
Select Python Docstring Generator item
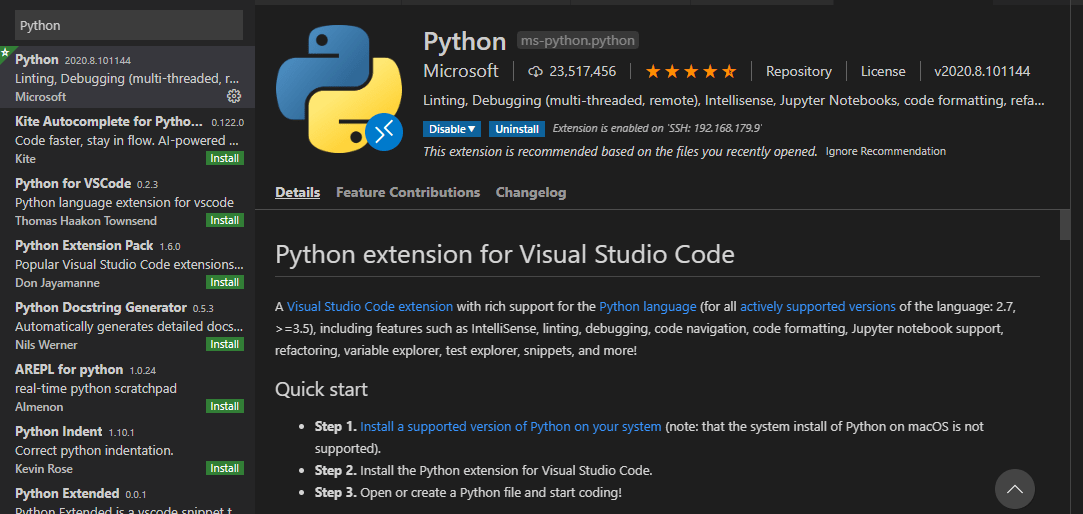click(x=127, y=325)
